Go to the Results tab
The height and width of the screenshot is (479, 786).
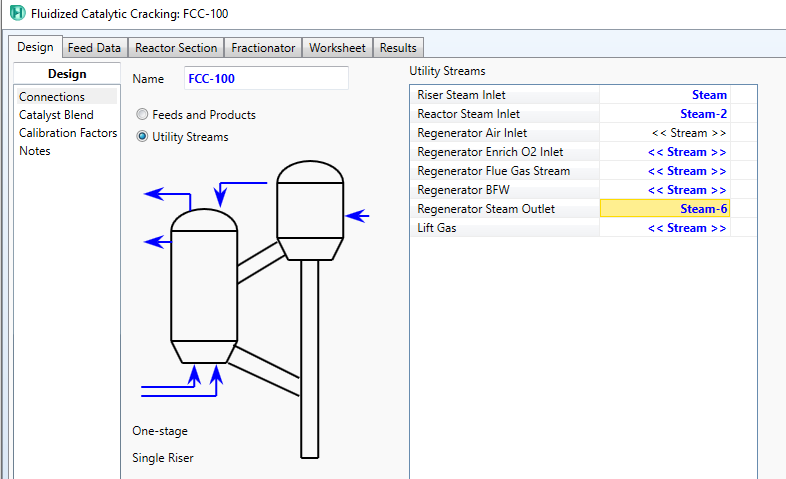398,48
